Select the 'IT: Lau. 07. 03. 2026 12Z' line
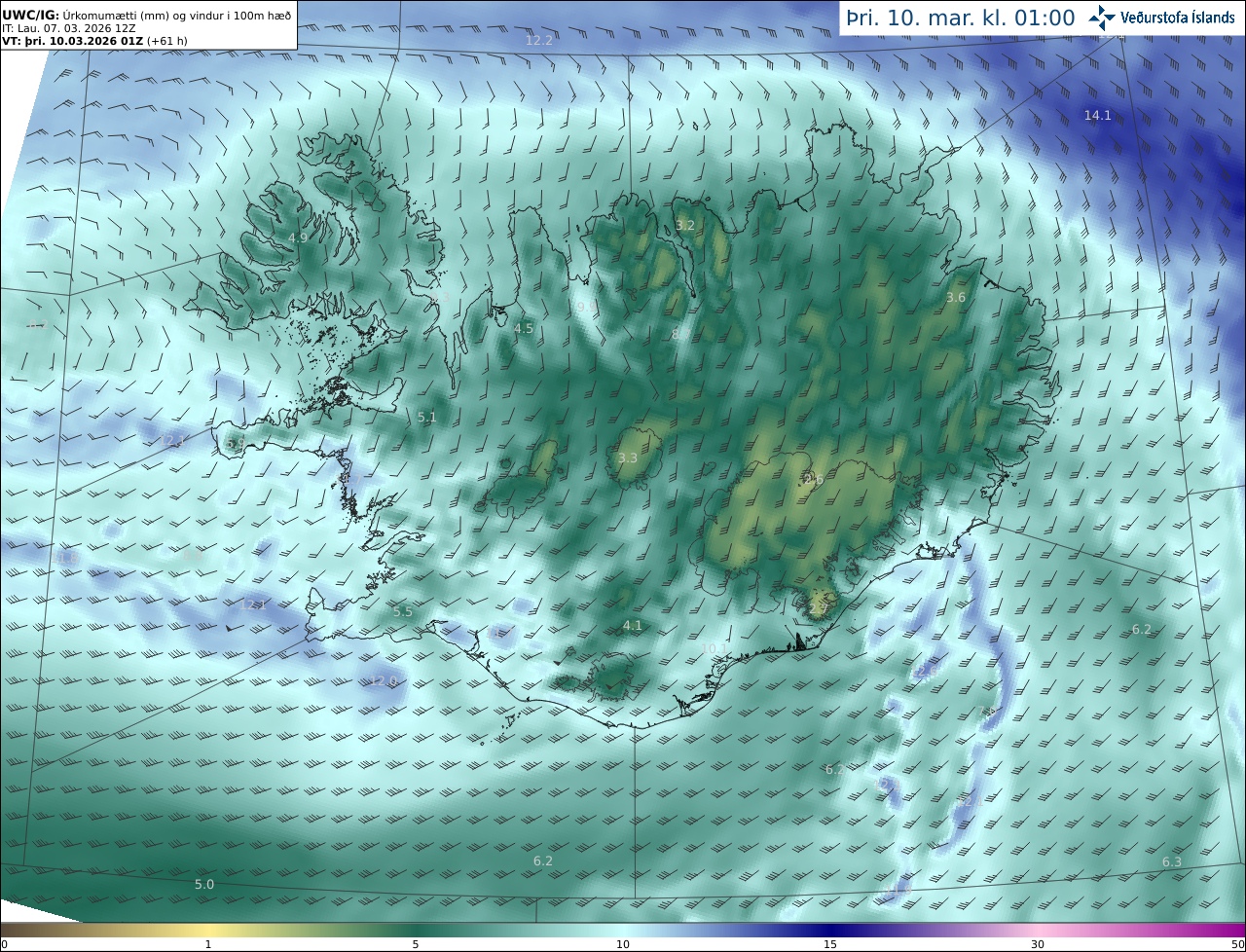 (69, 28)
